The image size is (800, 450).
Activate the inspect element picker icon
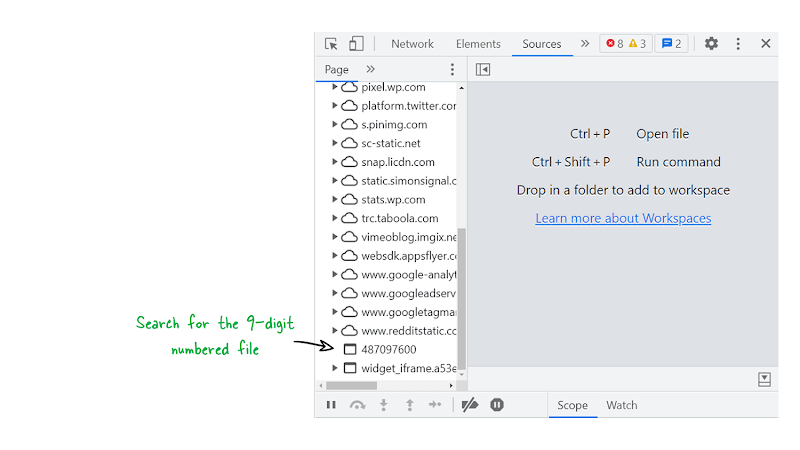[x=331, y=44]
